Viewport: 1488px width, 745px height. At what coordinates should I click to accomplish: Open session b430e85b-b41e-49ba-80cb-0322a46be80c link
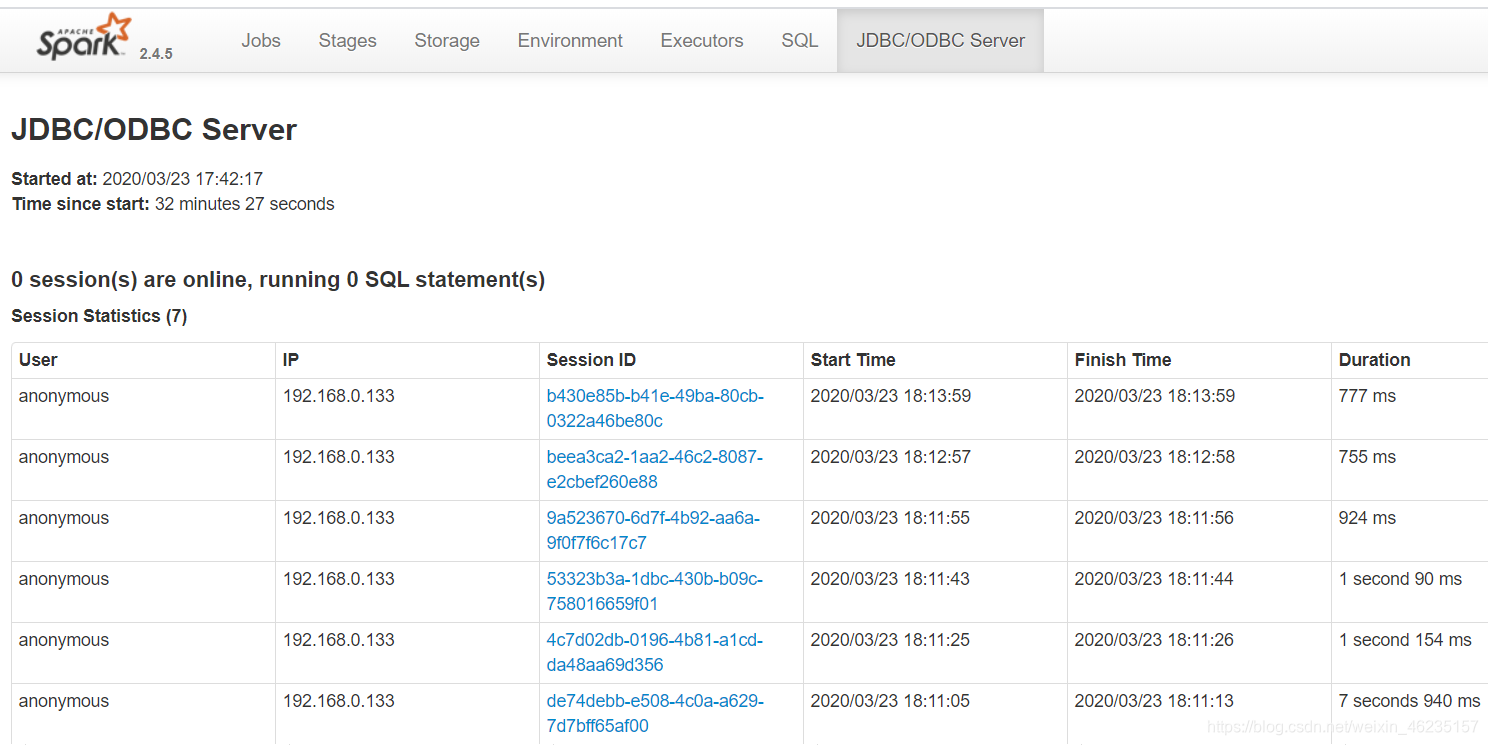[x=655, y=408]
